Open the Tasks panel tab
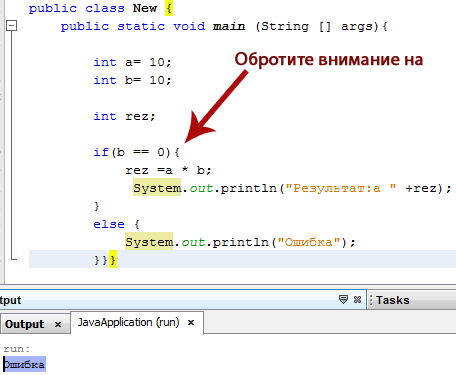 pos(393,300)
